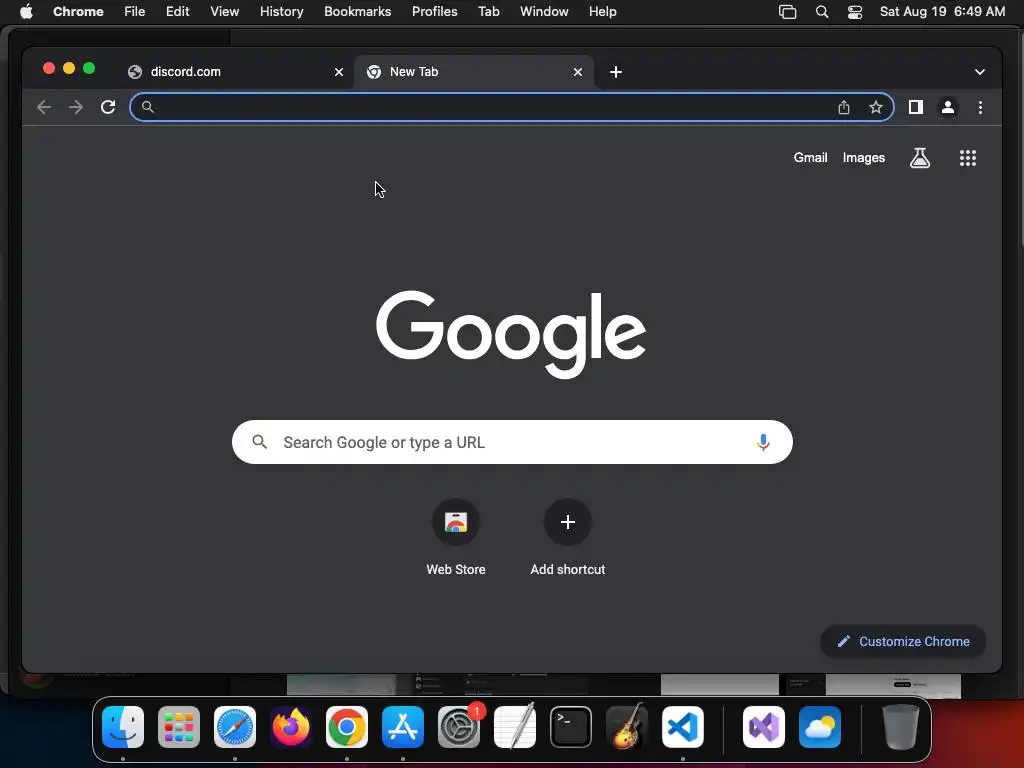Bookmark this tab with the star icon
This screenshot has height=768, width=1024.
pyautogui.click(x=876, y=107)
